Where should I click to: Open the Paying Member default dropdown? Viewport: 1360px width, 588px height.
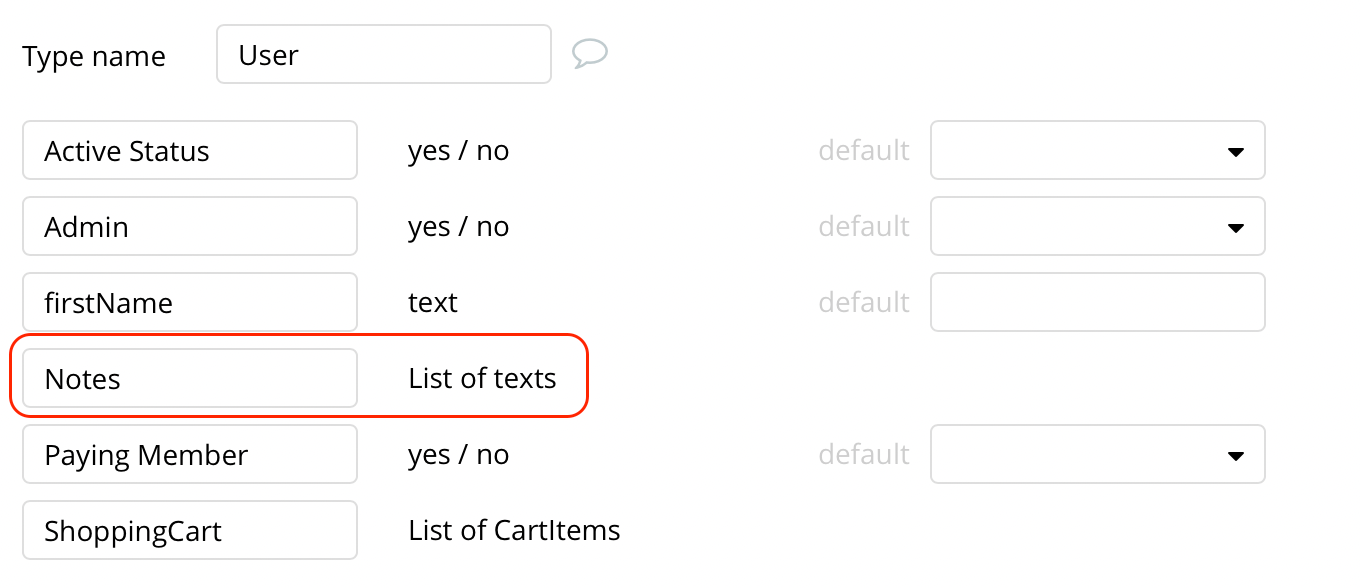1098,454
